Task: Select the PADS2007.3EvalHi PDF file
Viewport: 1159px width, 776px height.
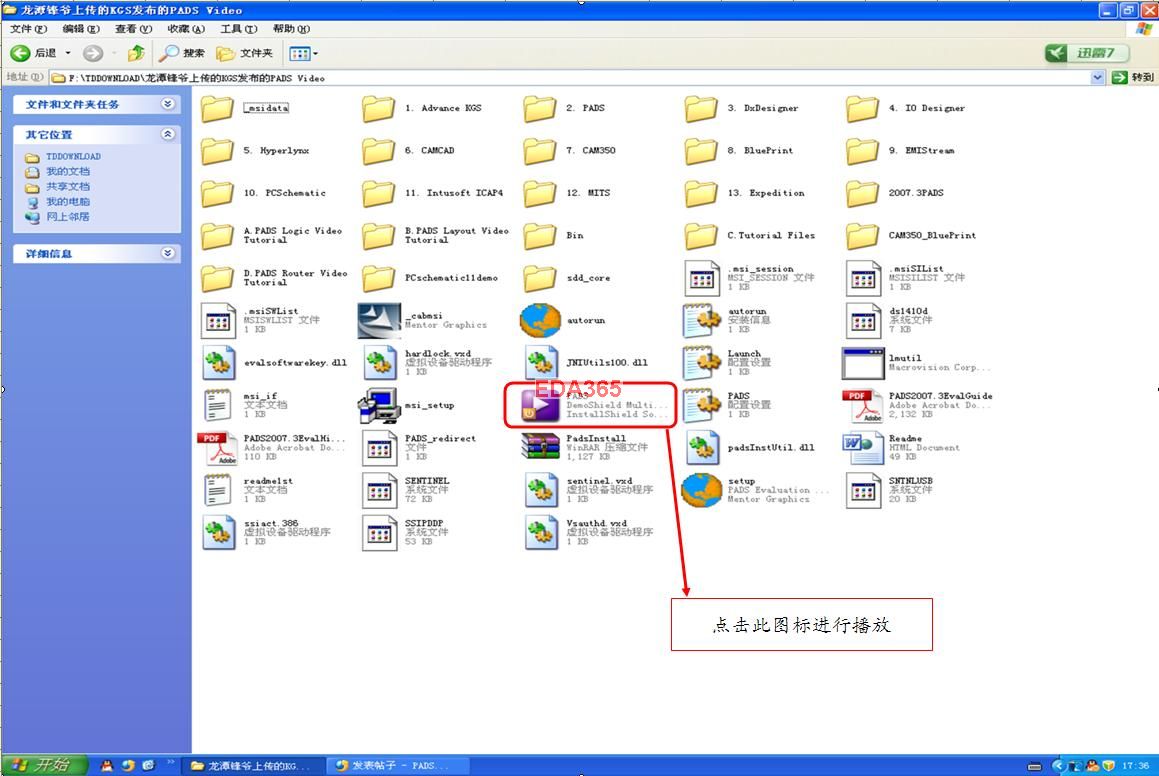Action: click(x=272, y=448)
